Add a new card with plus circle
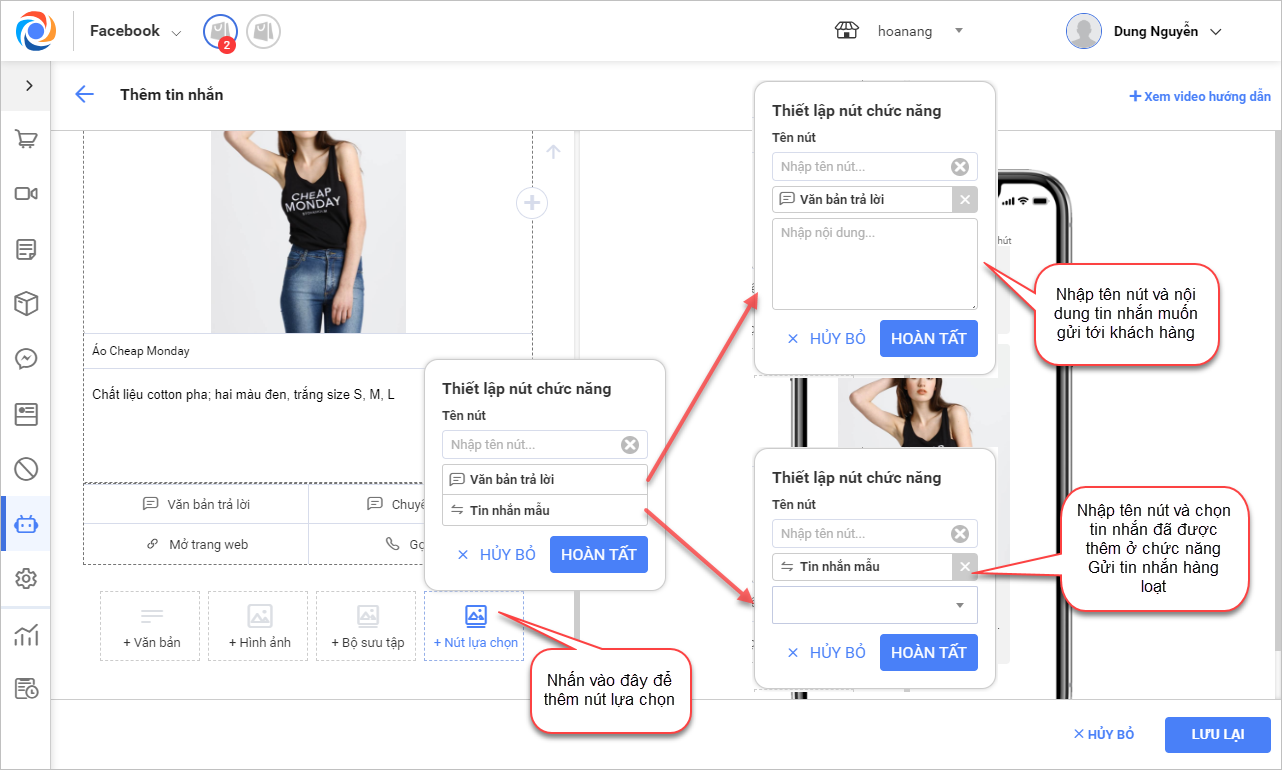This screenshot has width=1282, height=770. coord(532,203)
